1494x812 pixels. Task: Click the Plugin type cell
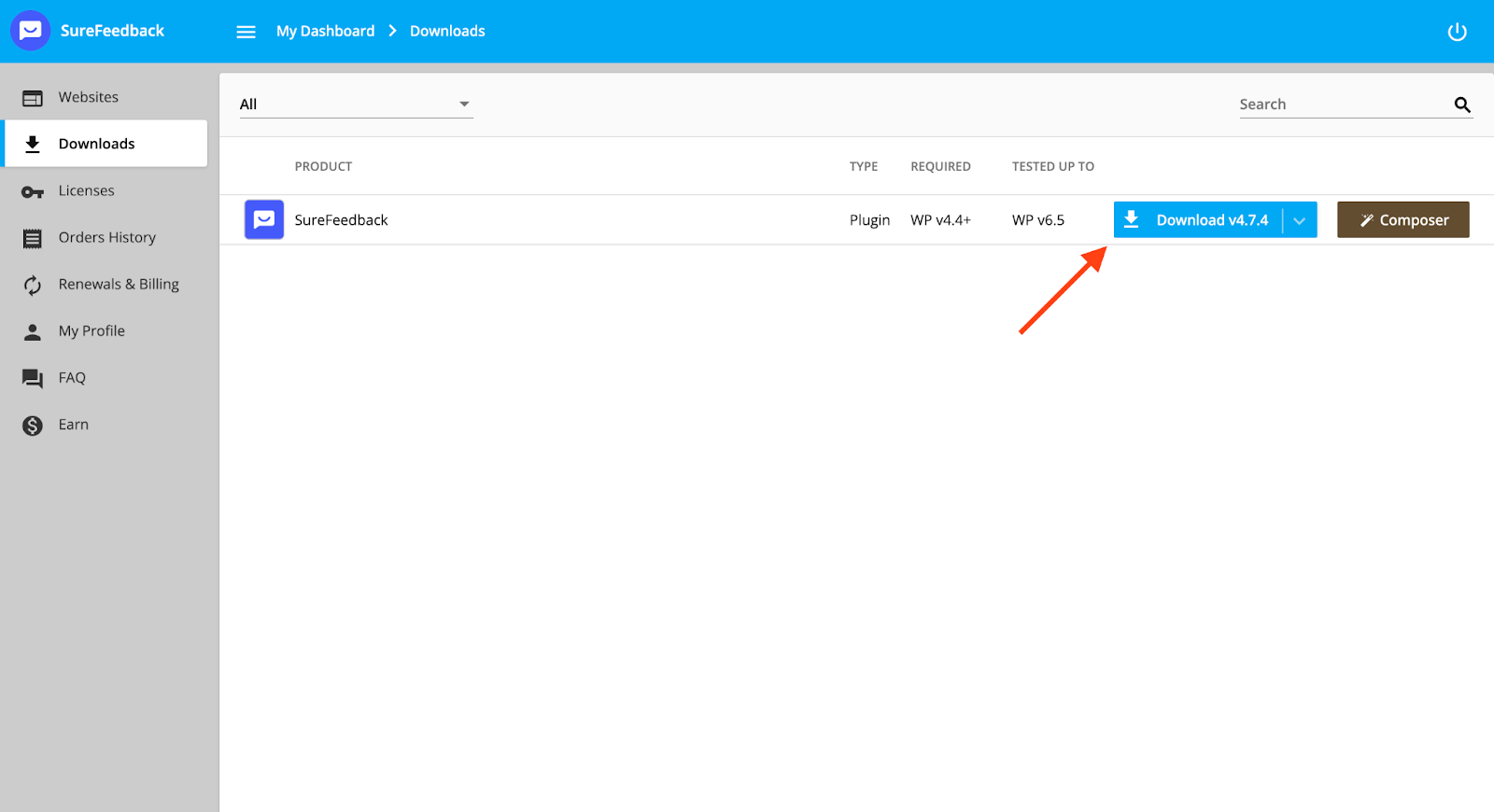click(x=869, y=220)
